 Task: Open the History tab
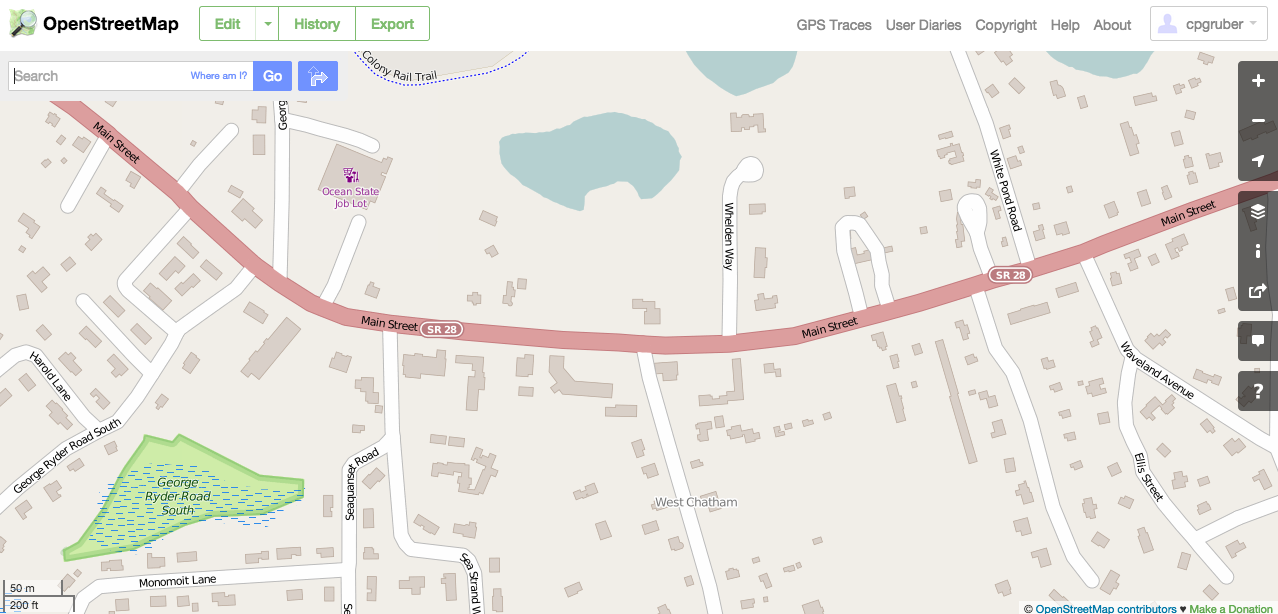click(317, 24)
